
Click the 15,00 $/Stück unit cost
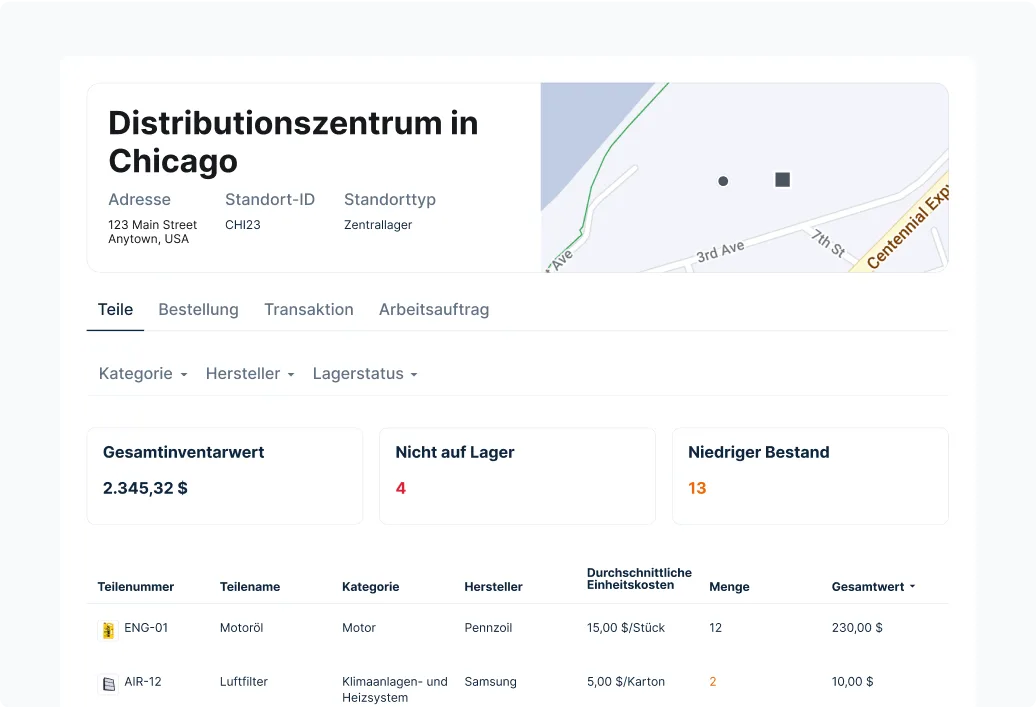(x=626, y=628)
